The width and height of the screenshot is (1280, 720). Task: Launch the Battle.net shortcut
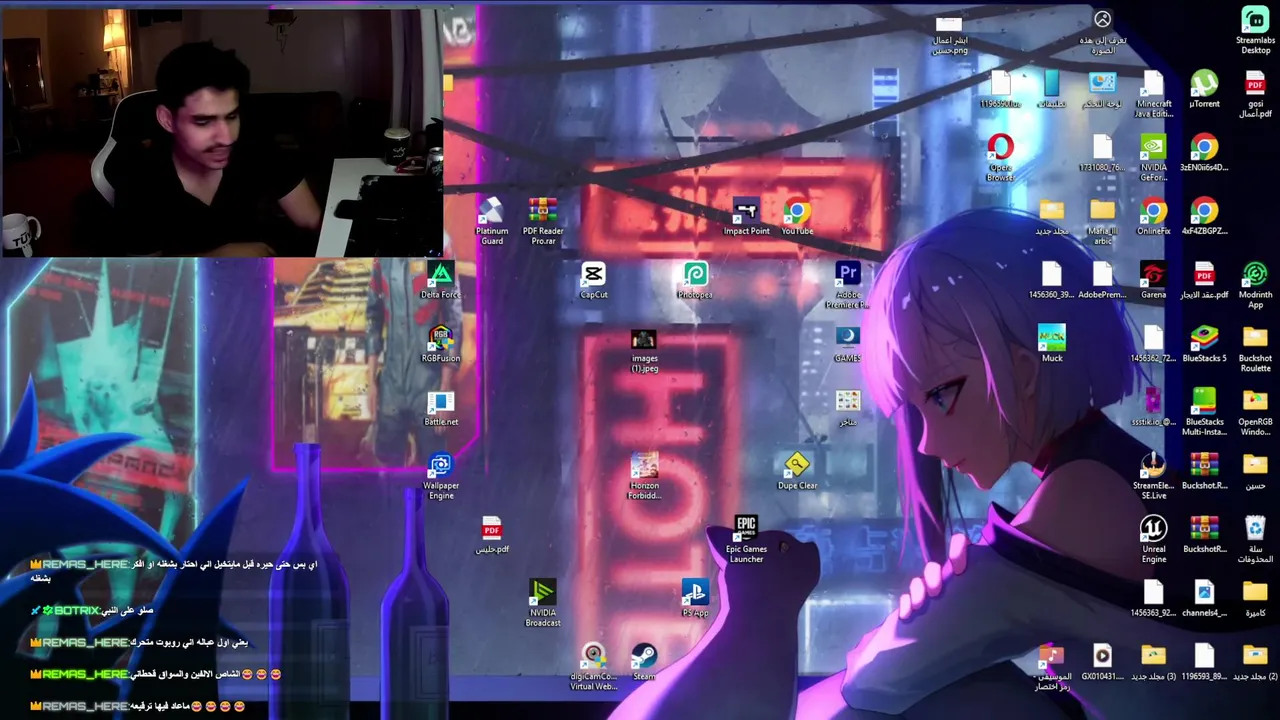click(x=441, y=407)
